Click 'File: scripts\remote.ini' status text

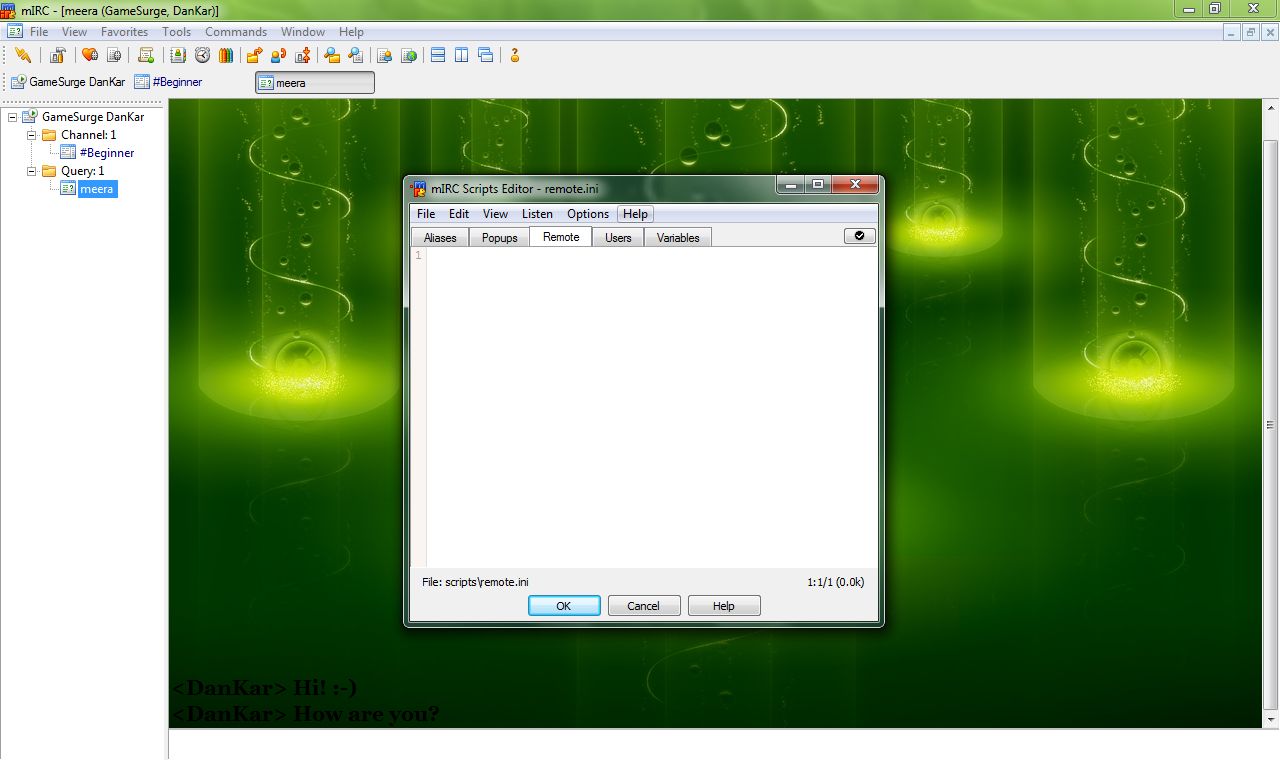pyautogui.click(x=475, y=581)
